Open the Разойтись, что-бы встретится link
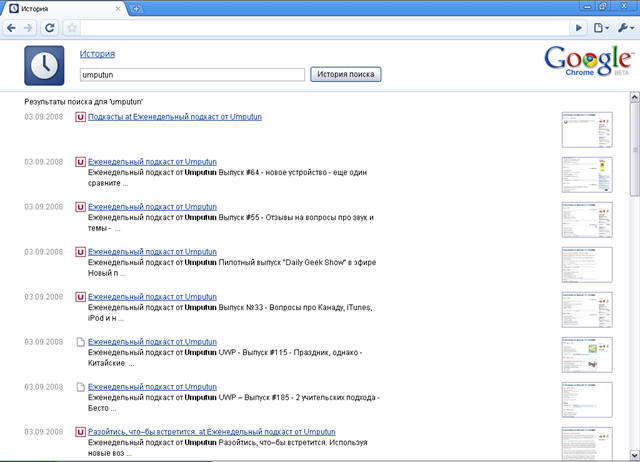Viewport: 640px width, 462px height. tap(211, 432)
